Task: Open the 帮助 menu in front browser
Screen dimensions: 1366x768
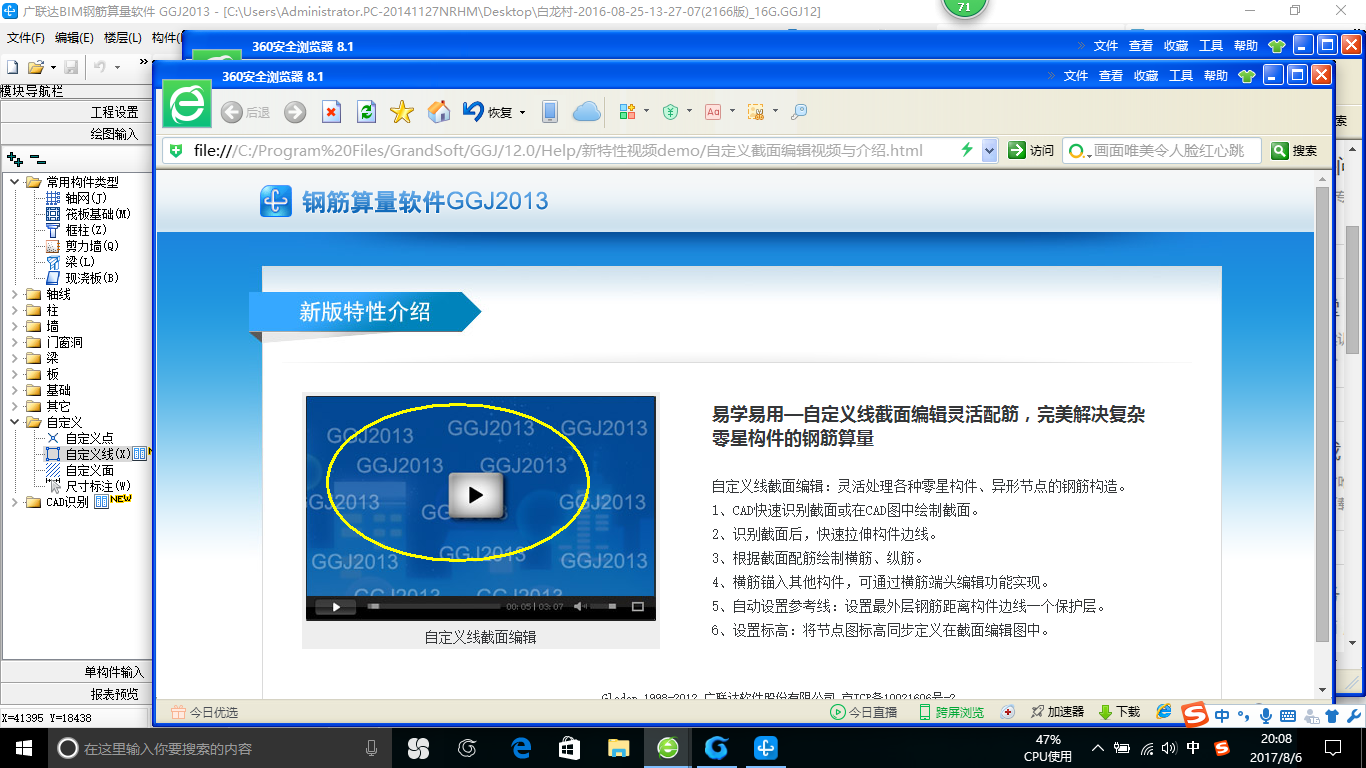Action: pyautogui.click(x=1216, y=76)
